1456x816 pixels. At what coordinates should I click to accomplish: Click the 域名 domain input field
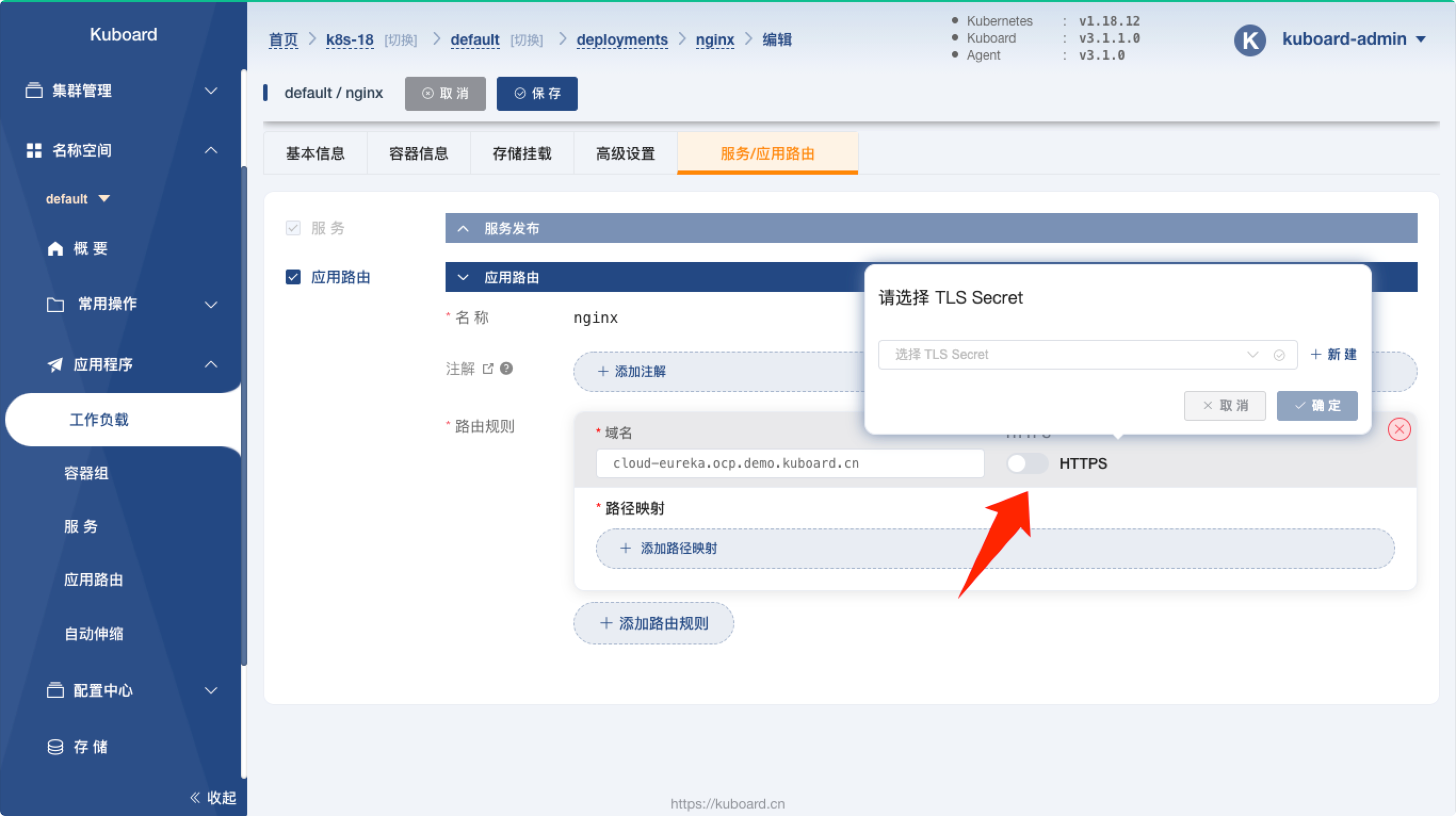click(789, 463)
